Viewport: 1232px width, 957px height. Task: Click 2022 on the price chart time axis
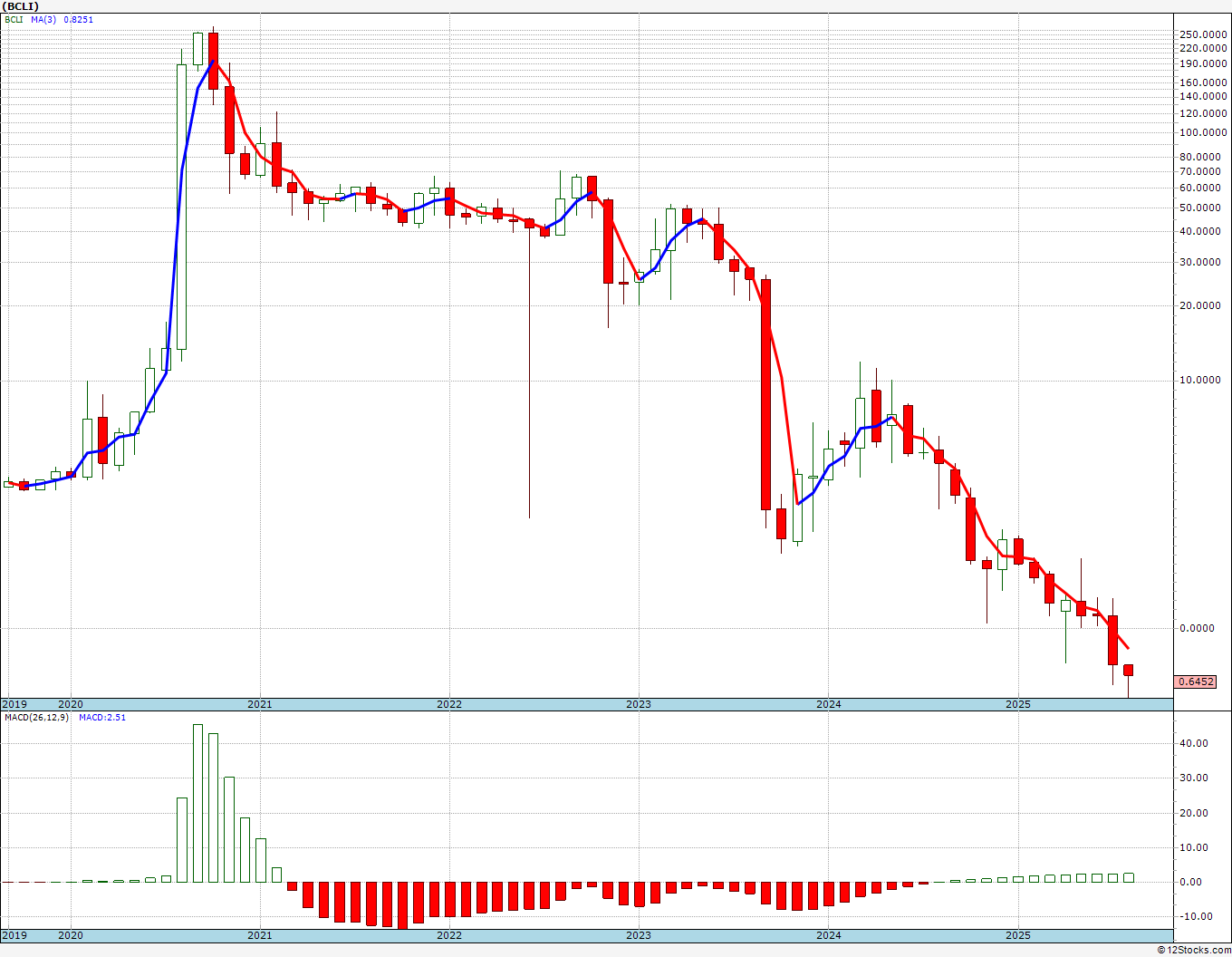pos(449,704)
